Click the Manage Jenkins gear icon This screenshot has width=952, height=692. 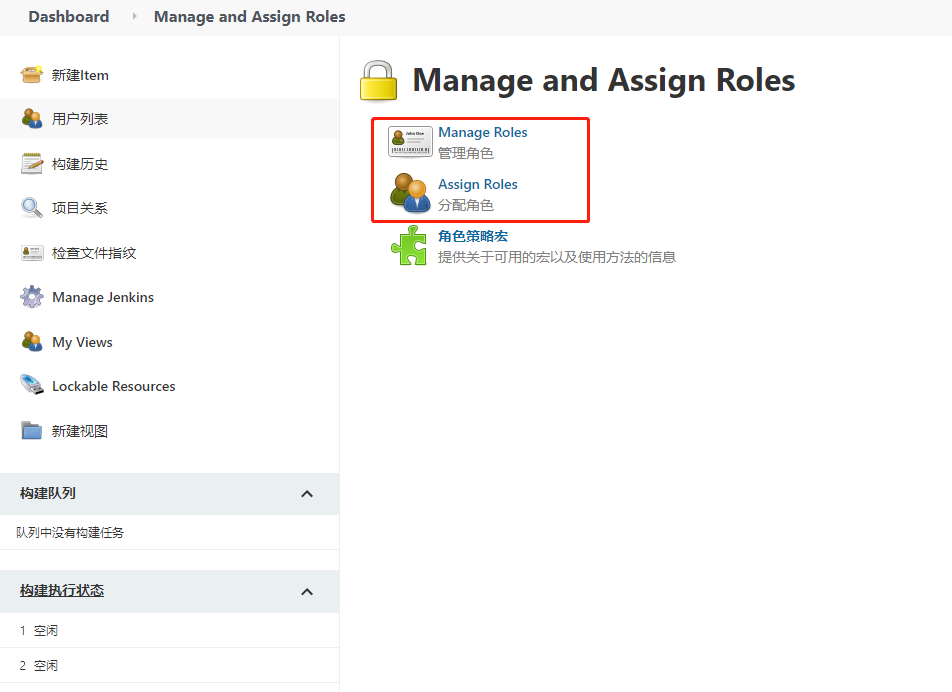pyautogui.click(x=32, y=297)
